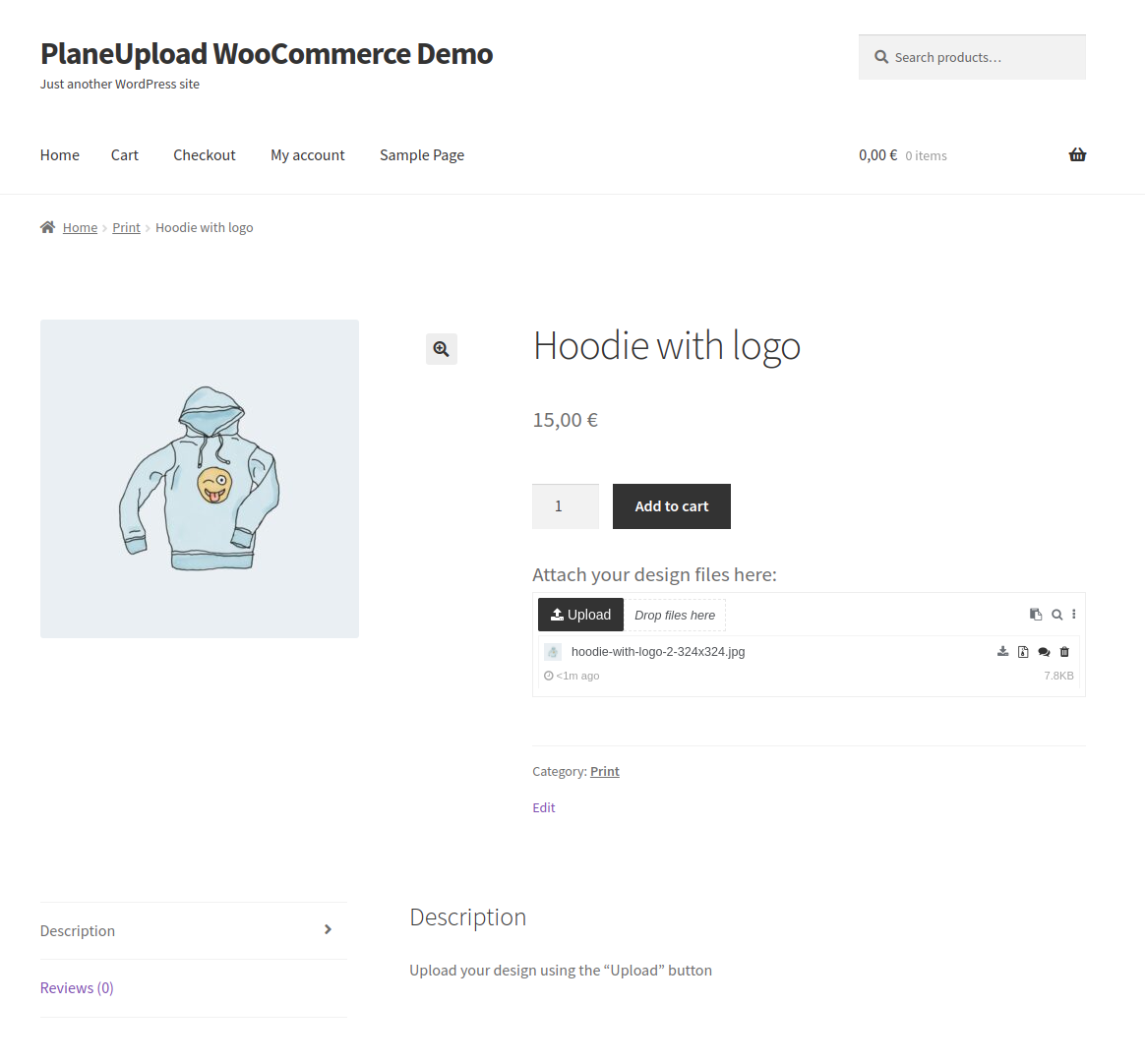
Task: Open the Print category link
Action: tap(605, 772)
